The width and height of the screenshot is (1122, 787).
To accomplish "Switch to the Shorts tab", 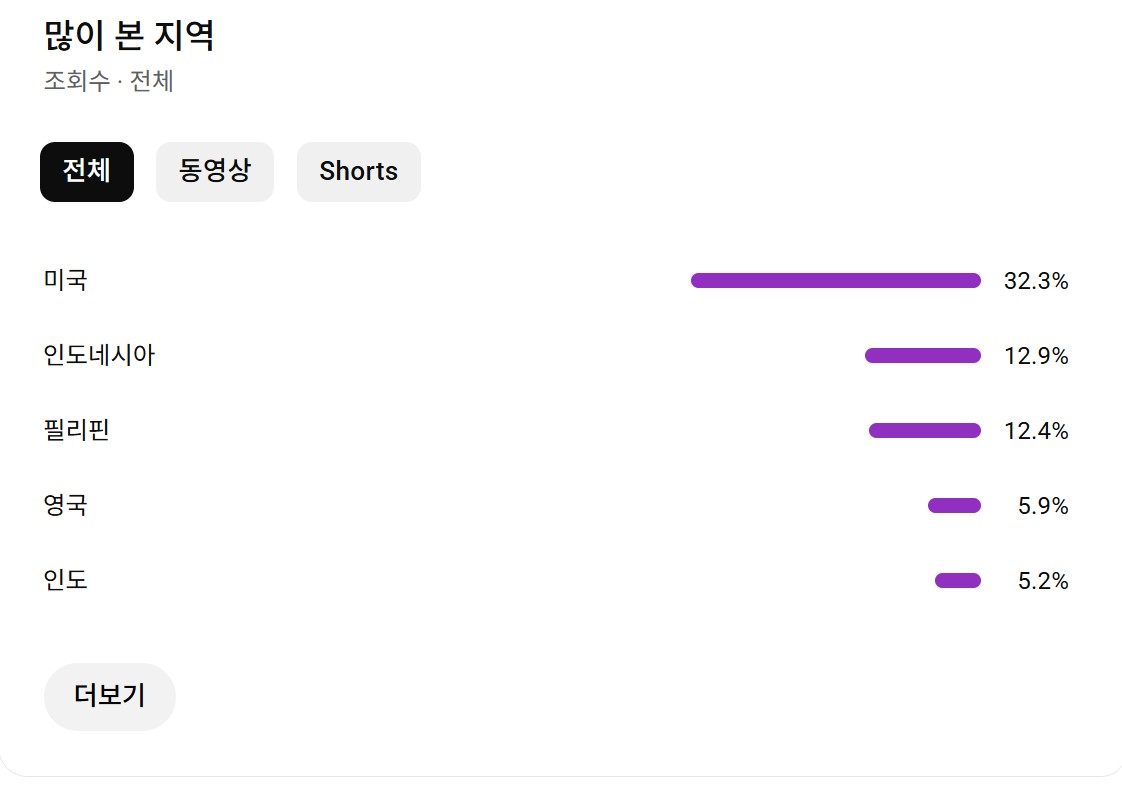I will tap(359, 172).
